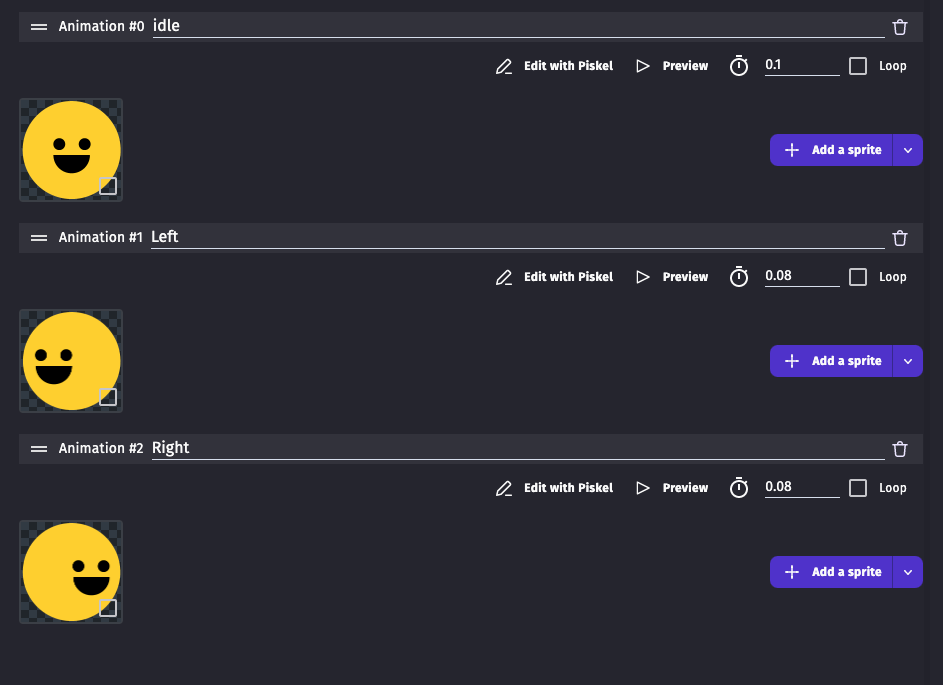This screenshot has height=685, width=943.
Task: Click the stopwatch icon for idle animation
Action: (739, 66)
